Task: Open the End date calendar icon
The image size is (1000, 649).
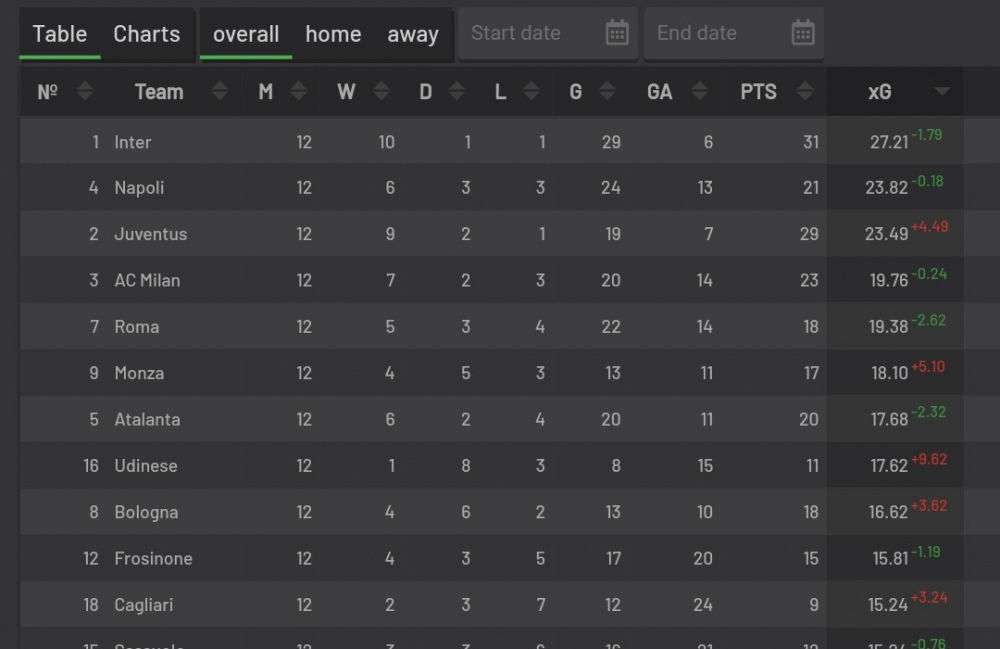Action: [x=803, y=33]
